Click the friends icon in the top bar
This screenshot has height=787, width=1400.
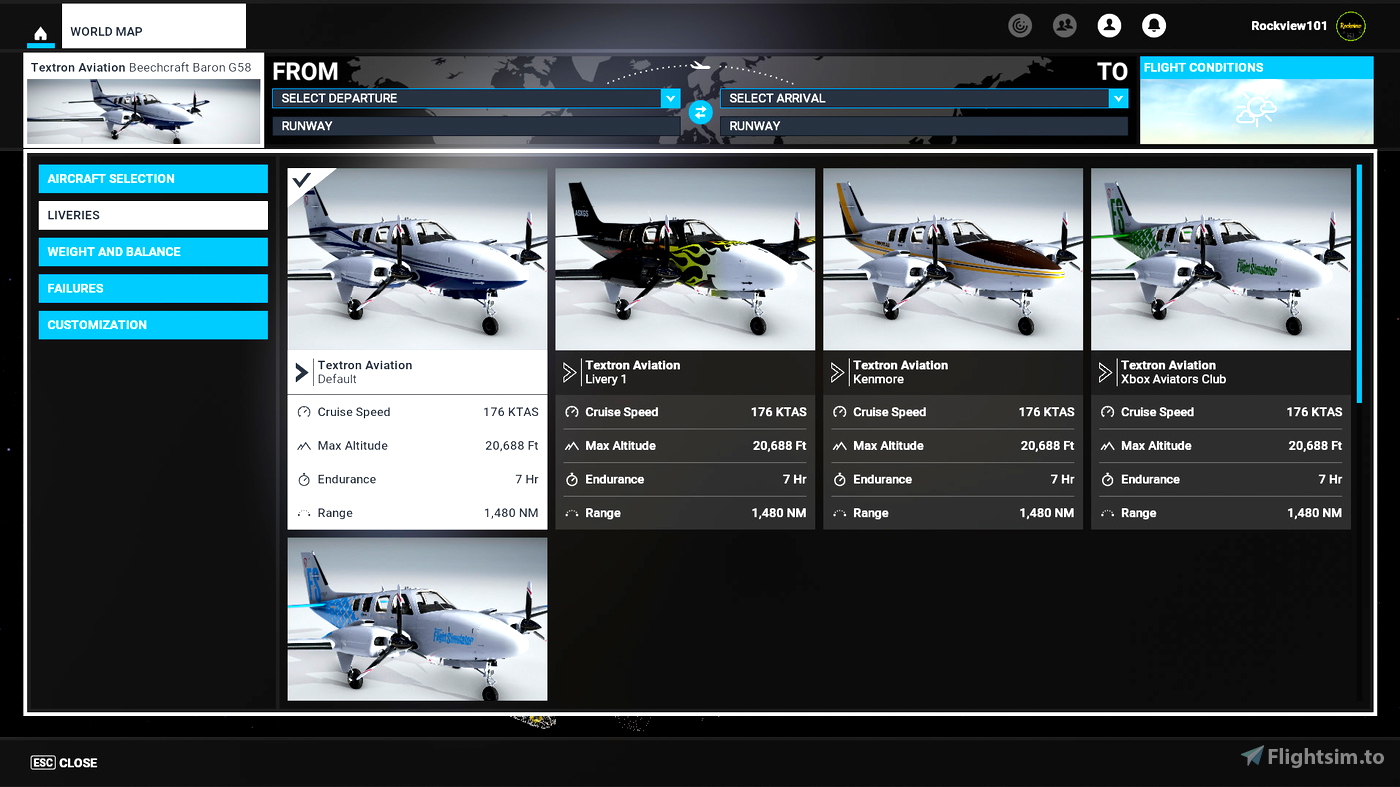pyautogui.click(x=1064, y=25)
